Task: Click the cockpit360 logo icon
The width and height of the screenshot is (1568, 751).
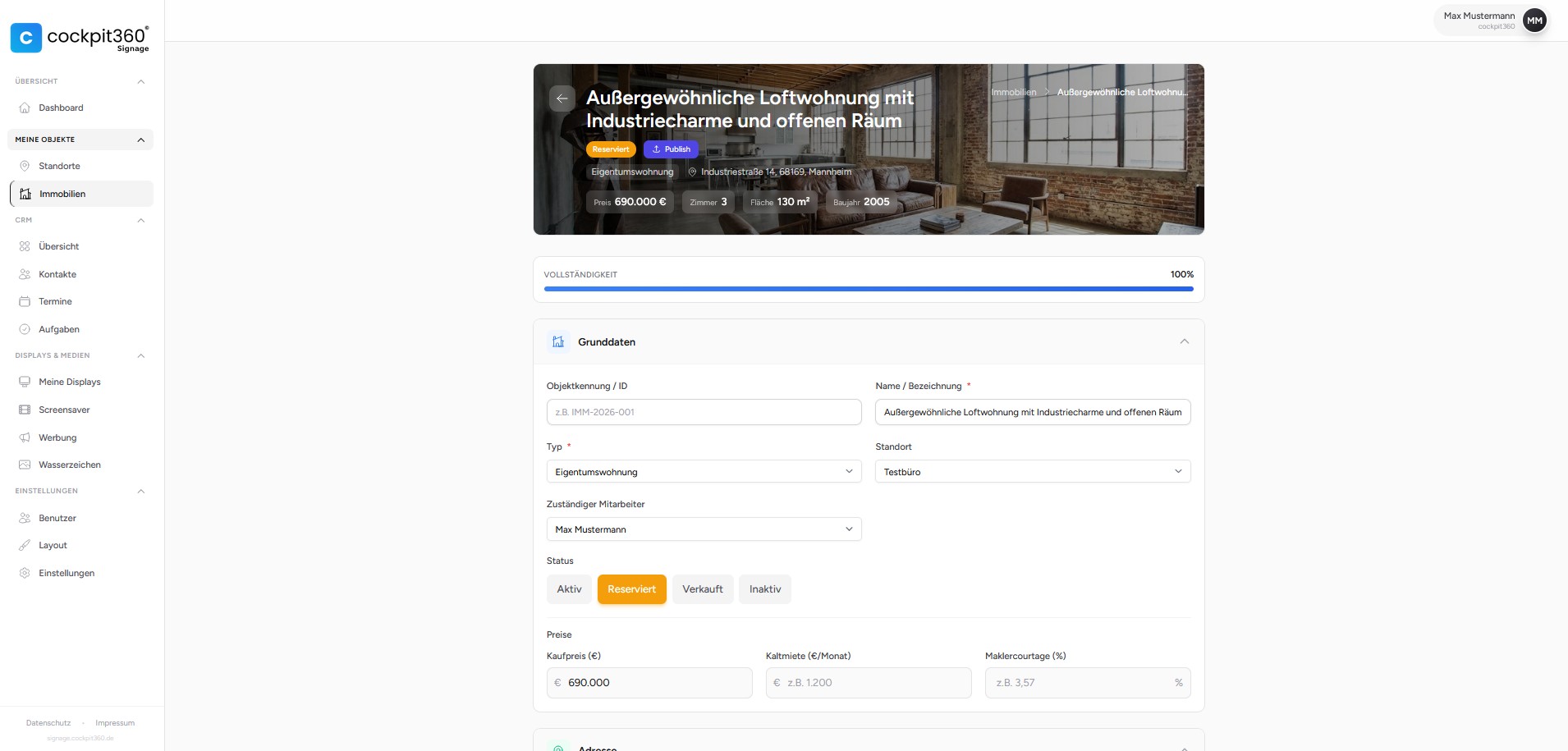Action: (26, 38)
